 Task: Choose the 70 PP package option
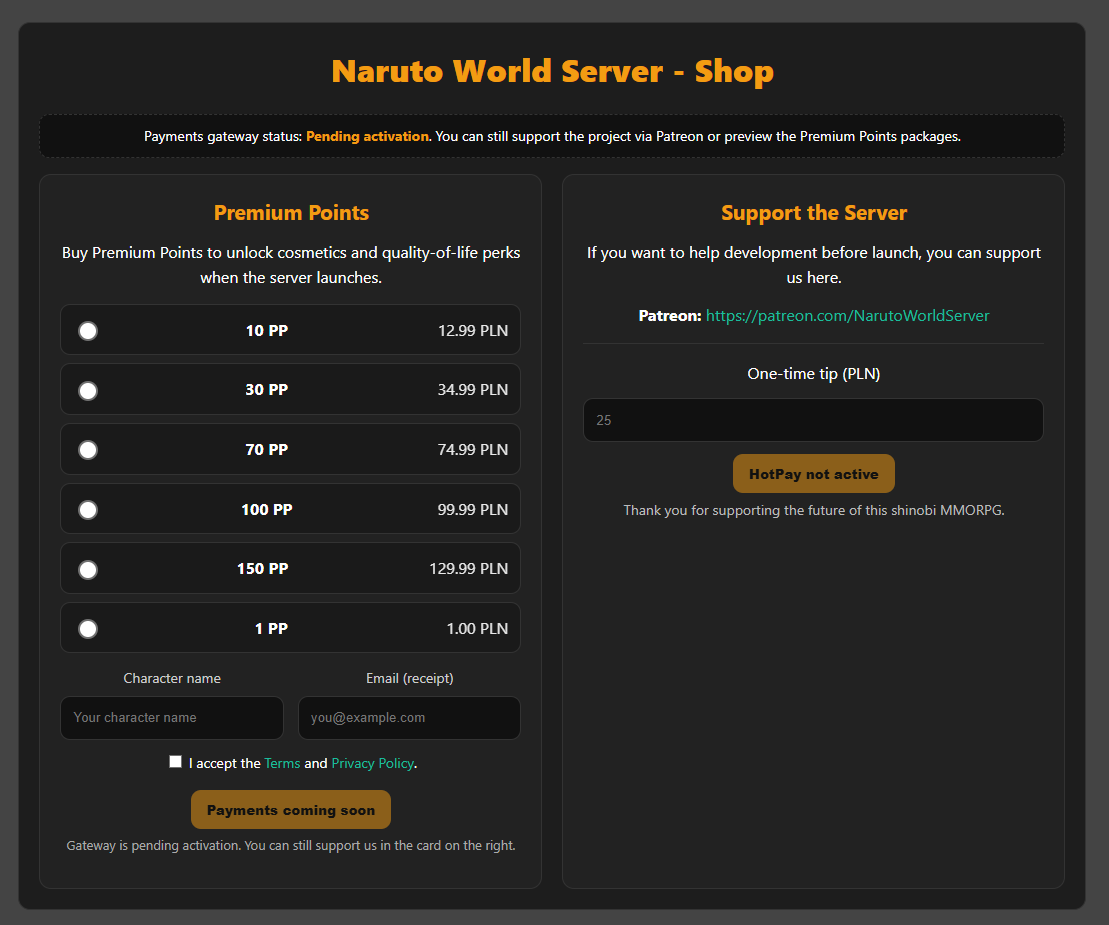88,449
